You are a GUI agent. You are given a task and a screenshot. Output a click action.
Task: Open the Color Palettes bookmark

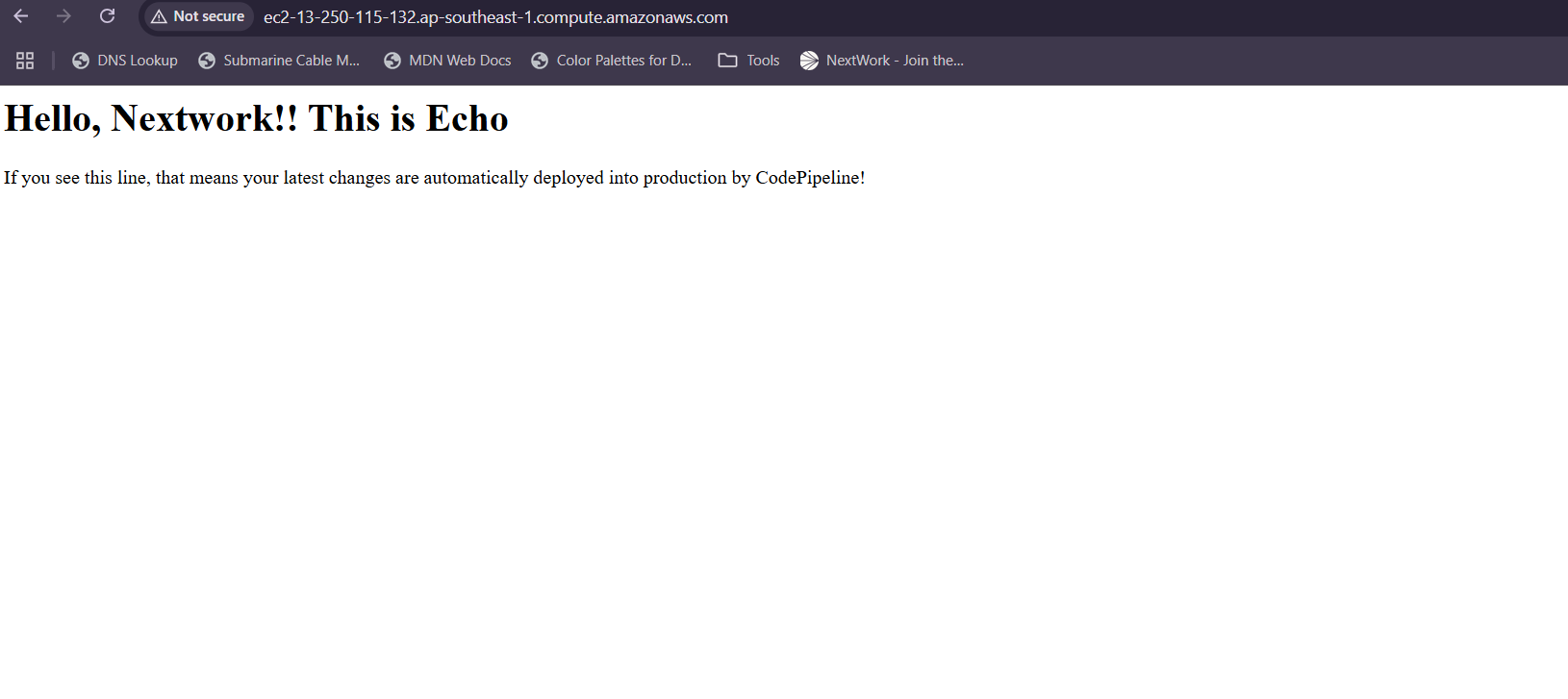[612, 61]
